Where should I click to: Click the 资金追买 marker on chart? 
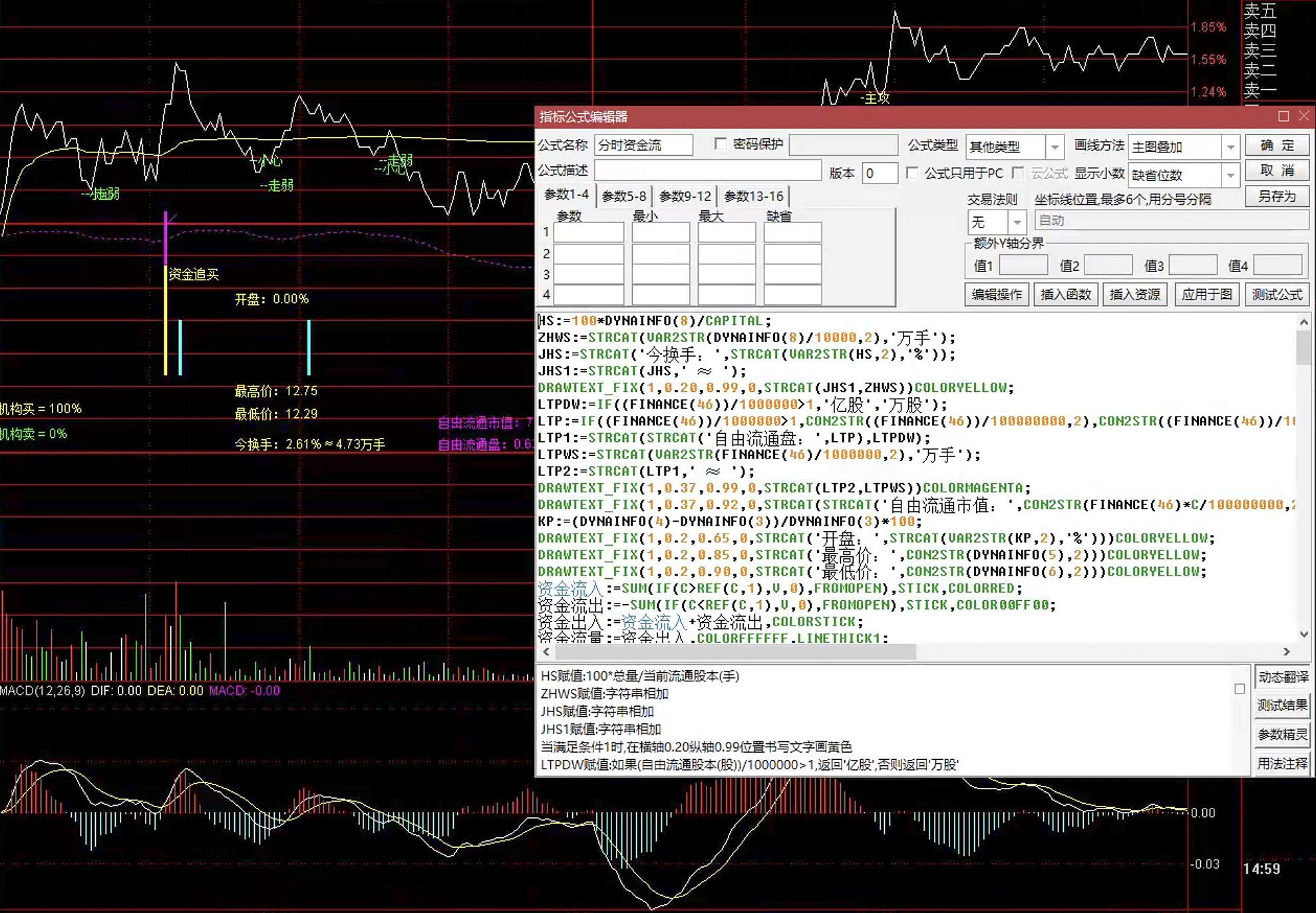[x=194, y=274]
